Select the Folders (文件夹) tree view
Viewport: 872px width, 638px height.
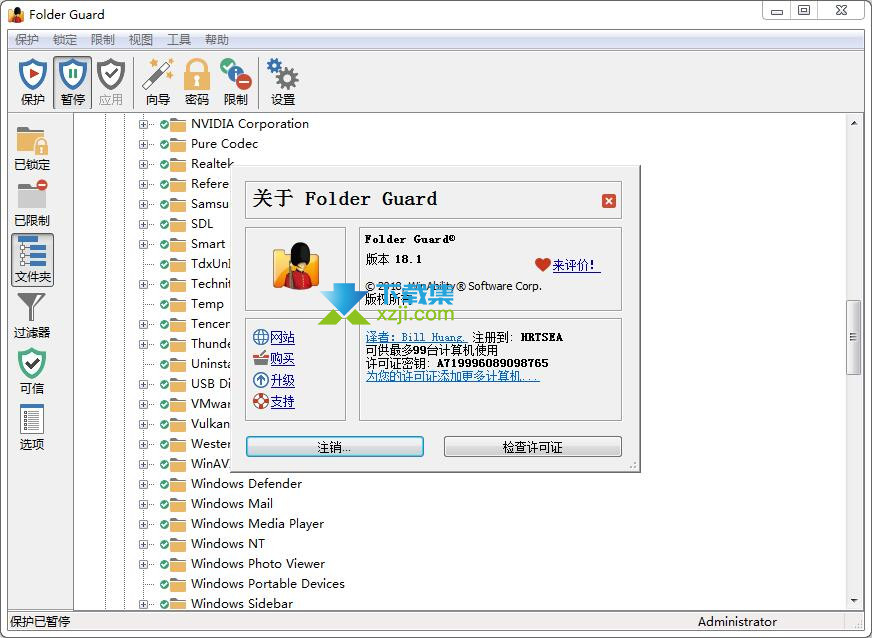click(x=32, y=260)
